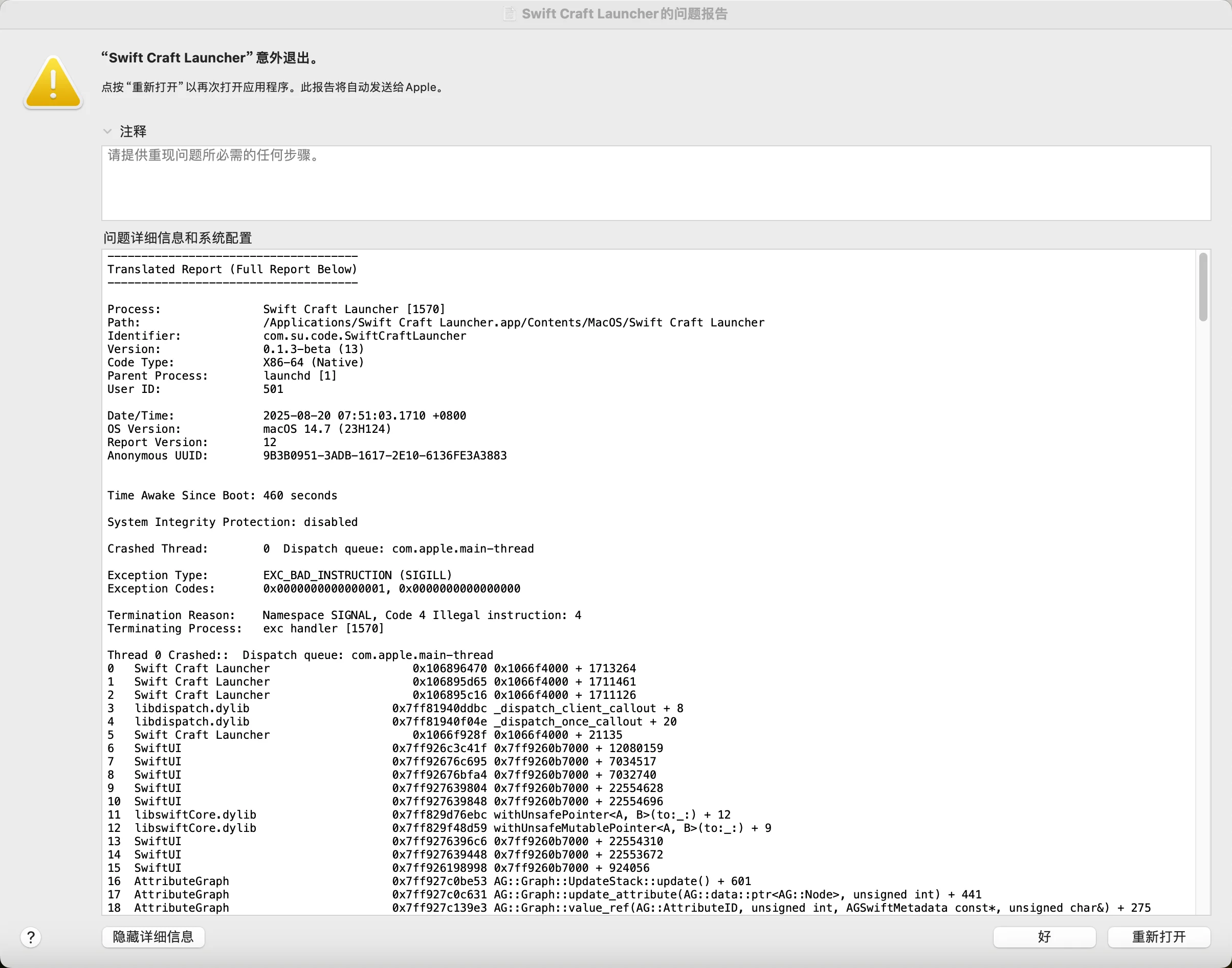Click the yellow warning triangle icon
The image size is (1232, 968).
pyautogui.click(x=53, y=83)
